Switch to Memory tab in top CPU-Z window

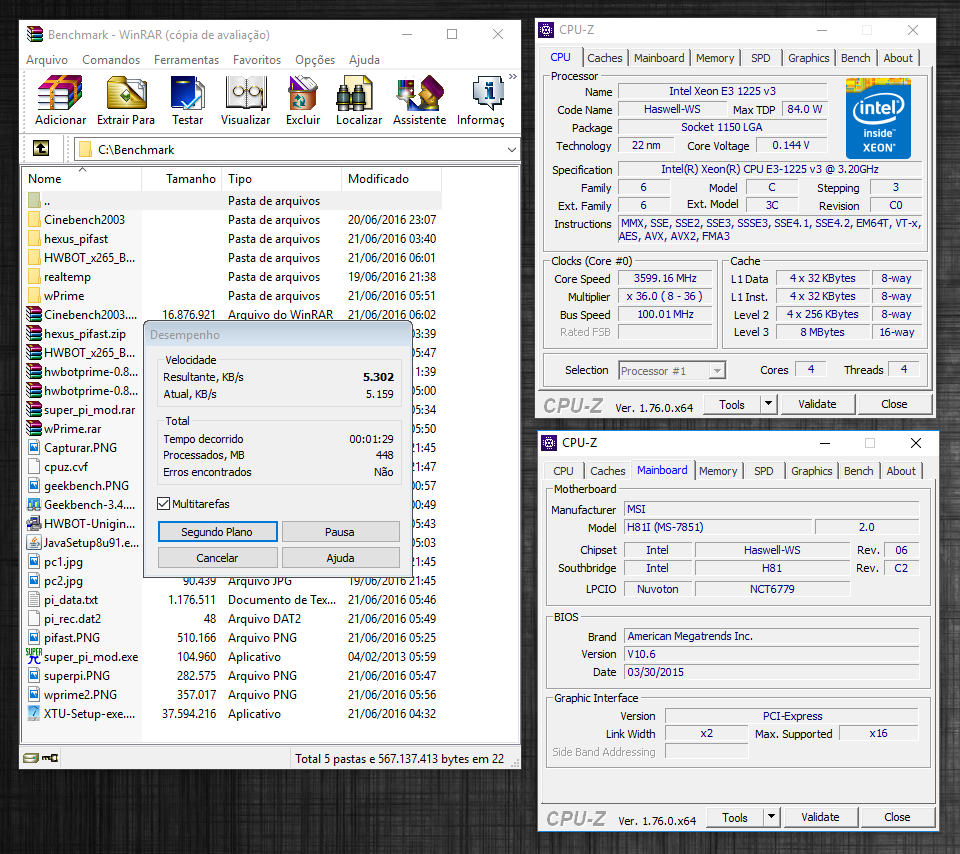714,58
